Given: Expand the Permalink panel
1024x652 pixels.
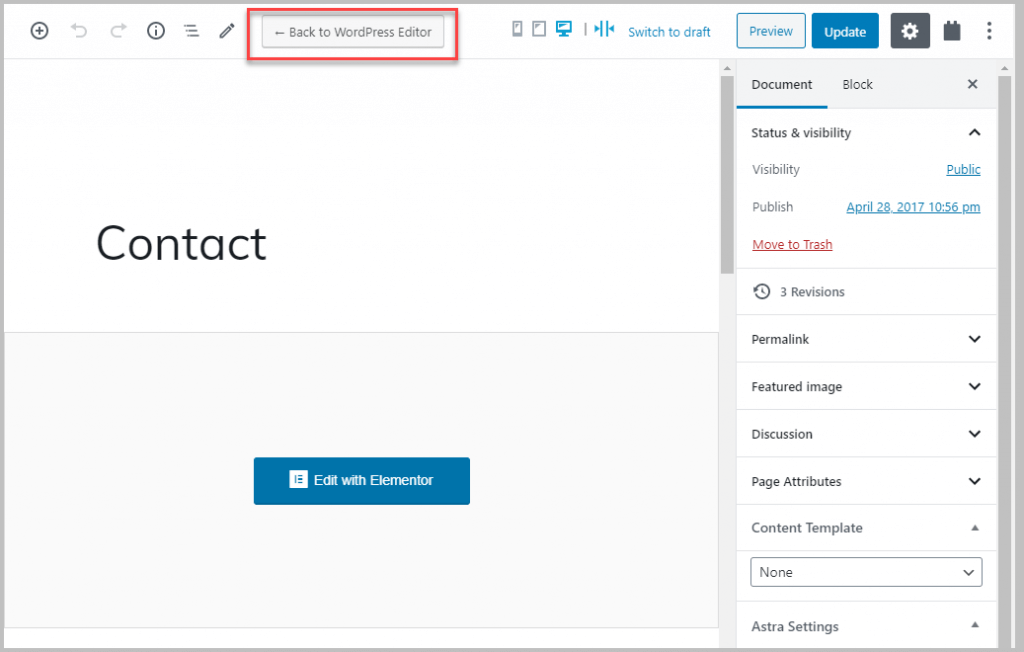Looking at the screenshot, I should tap(866, 339).
